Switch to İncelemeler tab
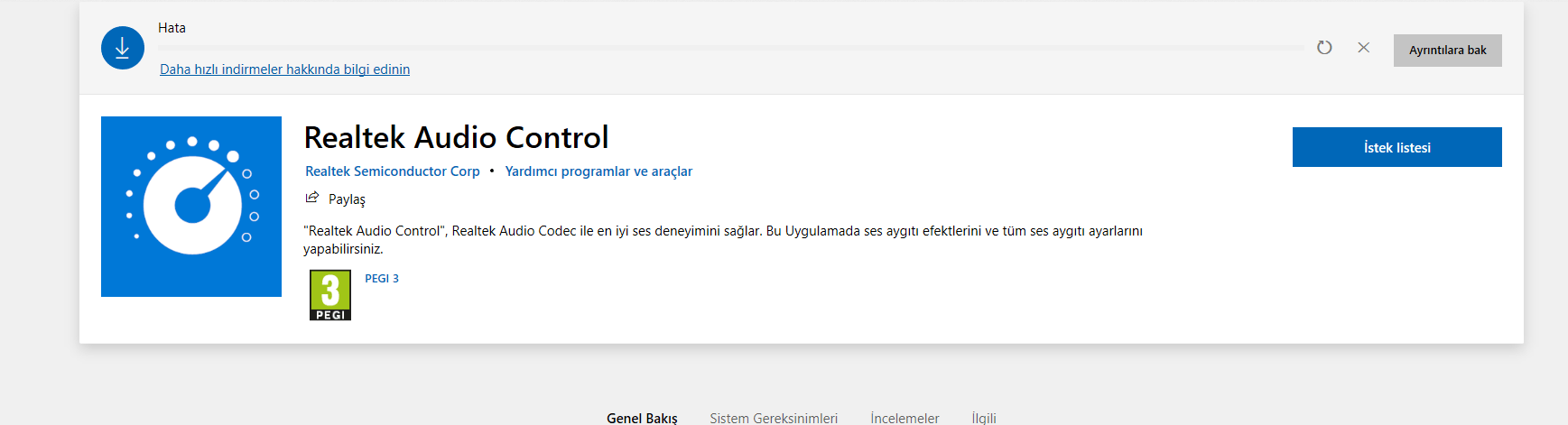 (905, 418)
